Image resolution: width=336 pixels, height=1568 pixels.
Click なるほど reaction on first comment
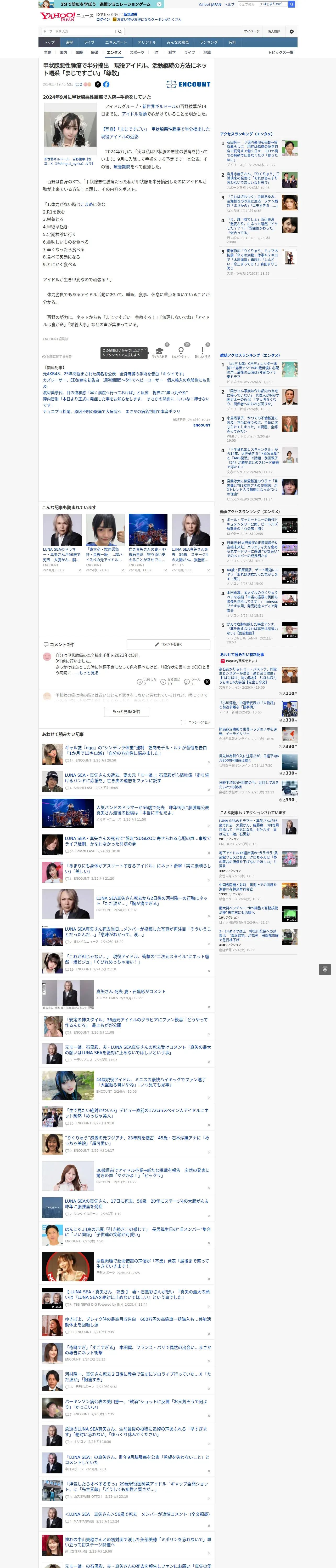pos(170,682)
